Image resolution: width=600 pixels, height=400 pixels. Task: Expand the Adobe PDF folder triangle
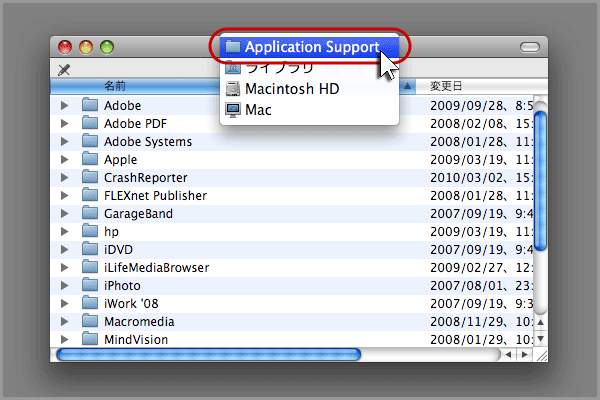pyautogui.click(x=64, y=123)
